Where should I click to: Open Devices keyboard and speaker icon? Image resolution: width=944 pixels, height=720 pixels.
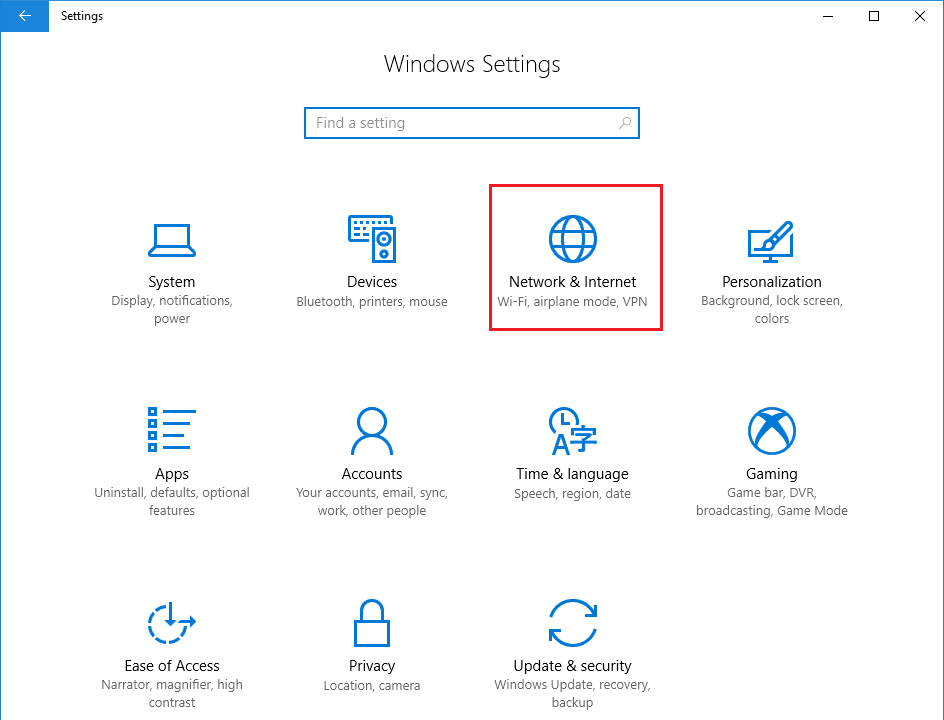point(372,239)
